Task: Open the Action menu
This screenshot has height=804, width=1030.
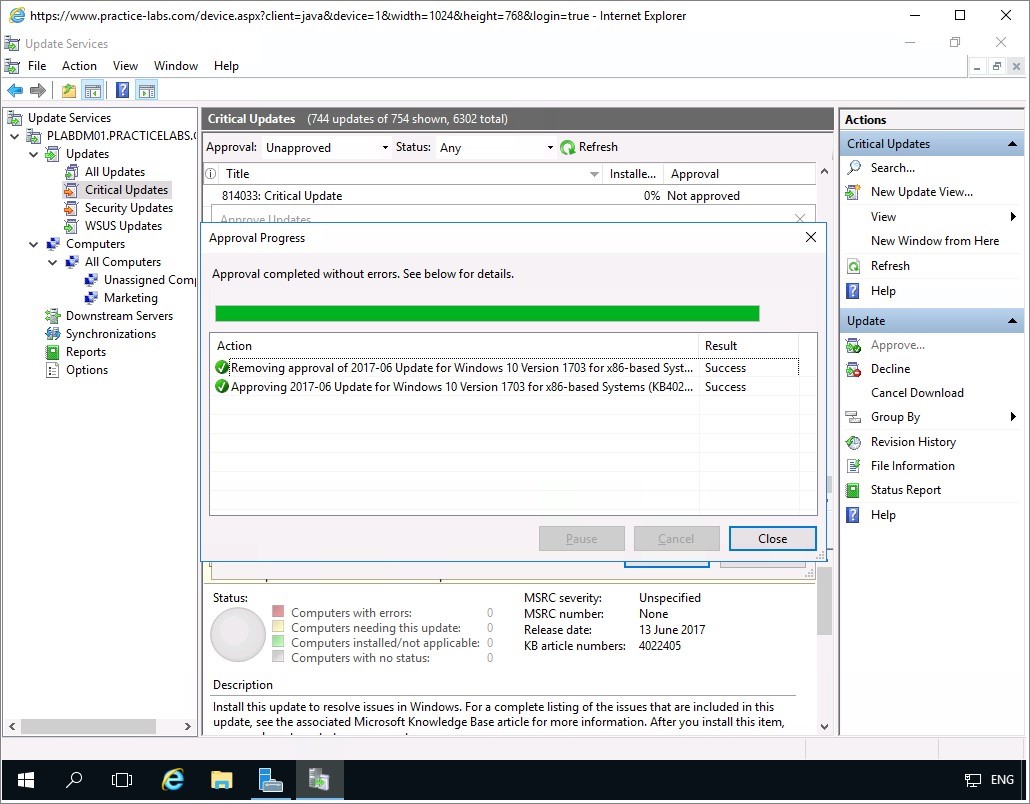Action: [79, 66]
